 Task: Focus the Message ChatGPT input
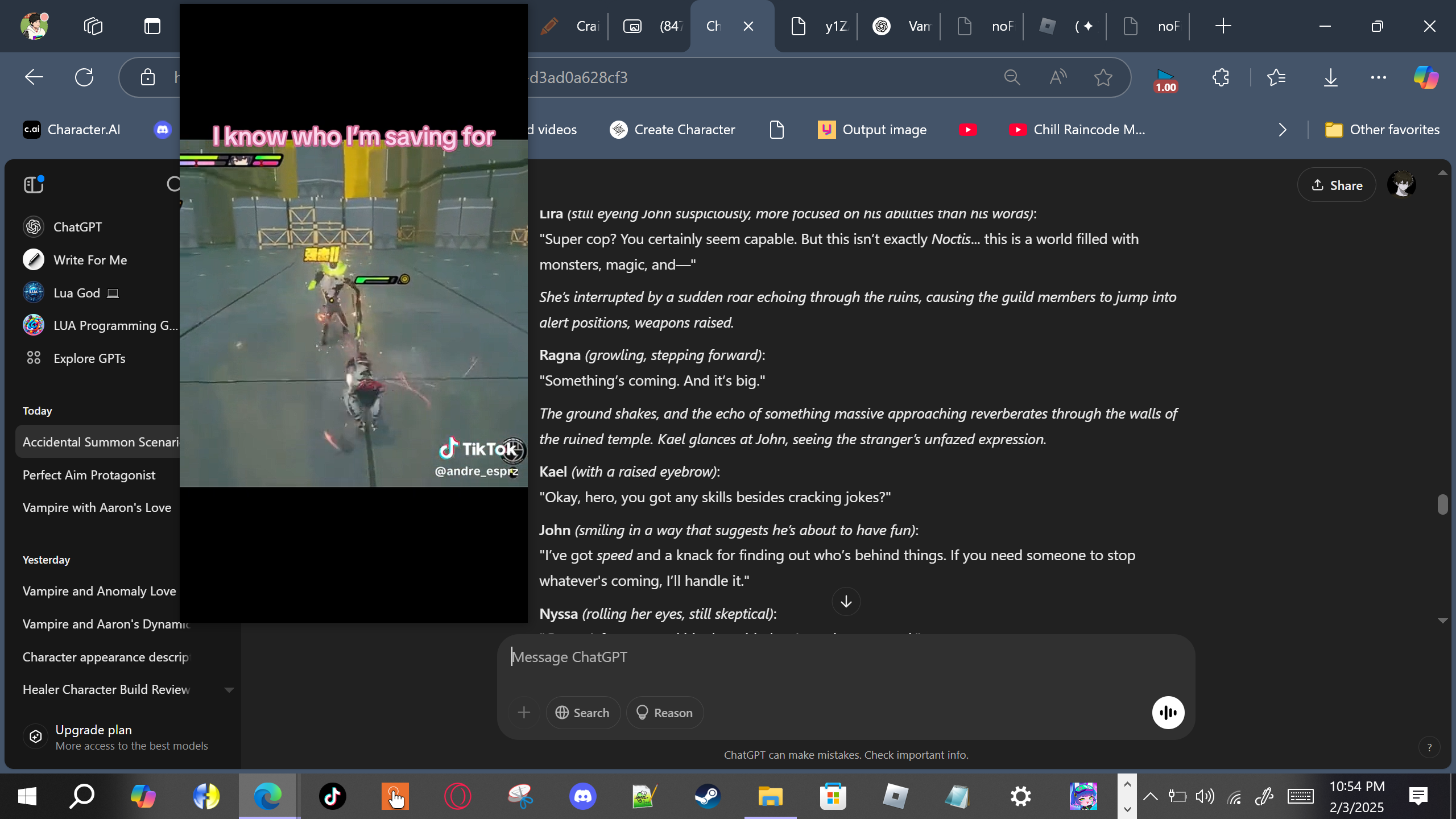pyautogui.click(x=845, y=657)
